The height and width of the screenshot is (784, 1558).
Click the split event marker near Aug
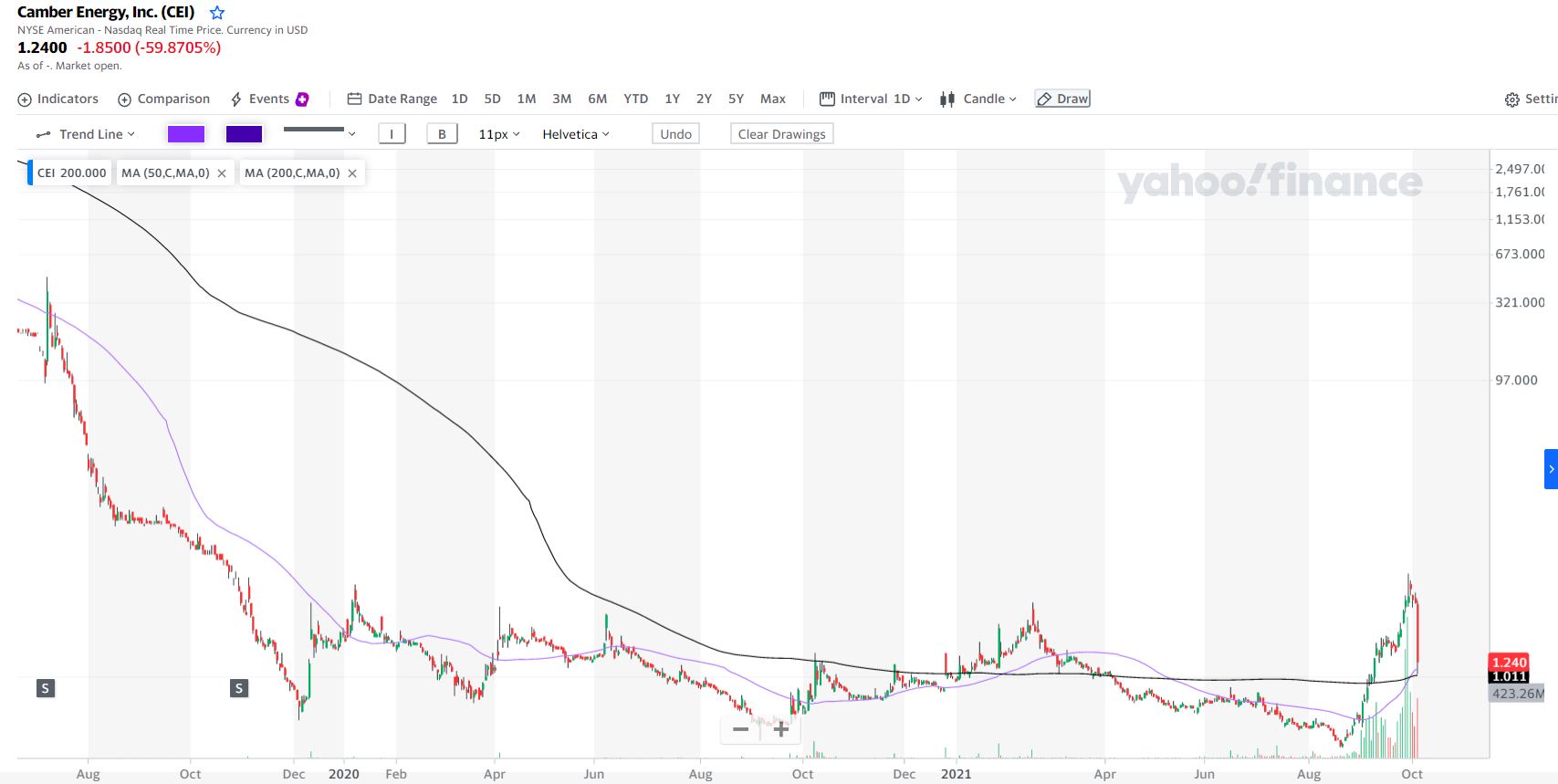click(46, 688)
